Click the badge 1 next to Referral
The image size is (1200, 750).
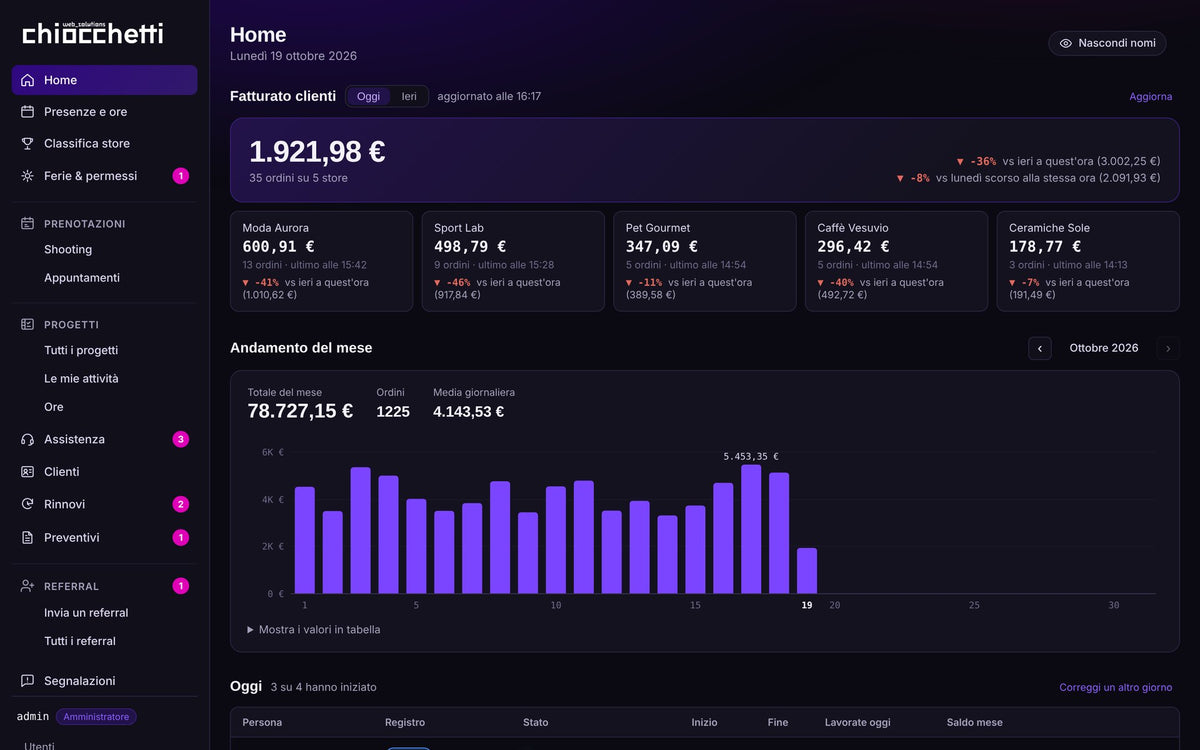click(181, 586)
